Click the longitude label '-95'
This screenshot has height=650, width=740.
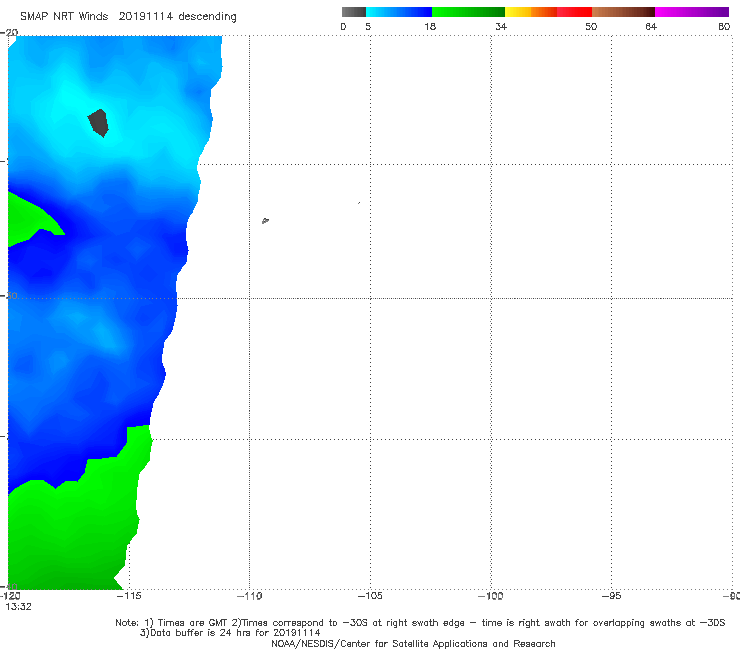pyautogui.click(x=611, y=596)
